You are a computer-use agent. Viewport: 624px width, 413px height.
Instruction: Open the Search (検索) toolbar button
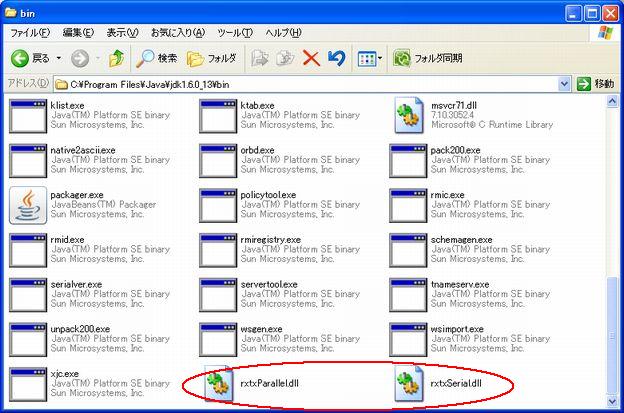tap(156, 58)
